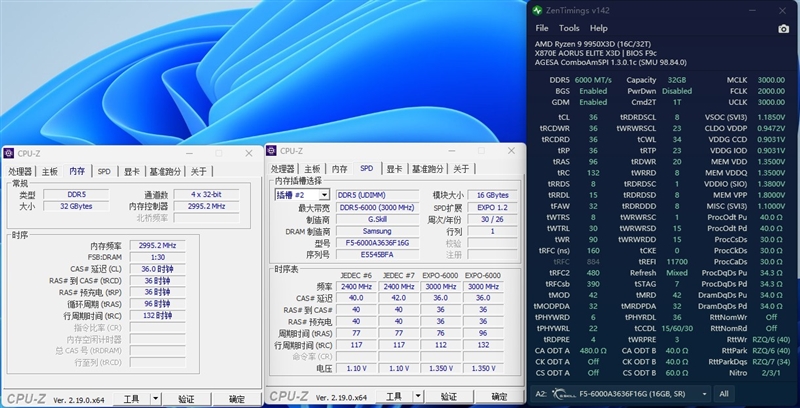Click the left CPU-Z window title icon

(9, 154)
